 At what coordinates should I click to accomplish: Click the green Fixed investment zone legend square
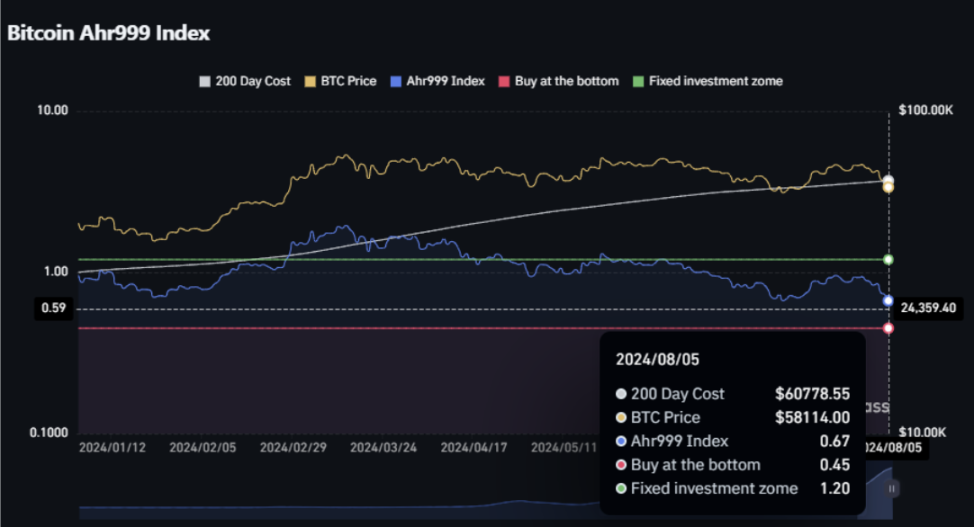(639, 81)
